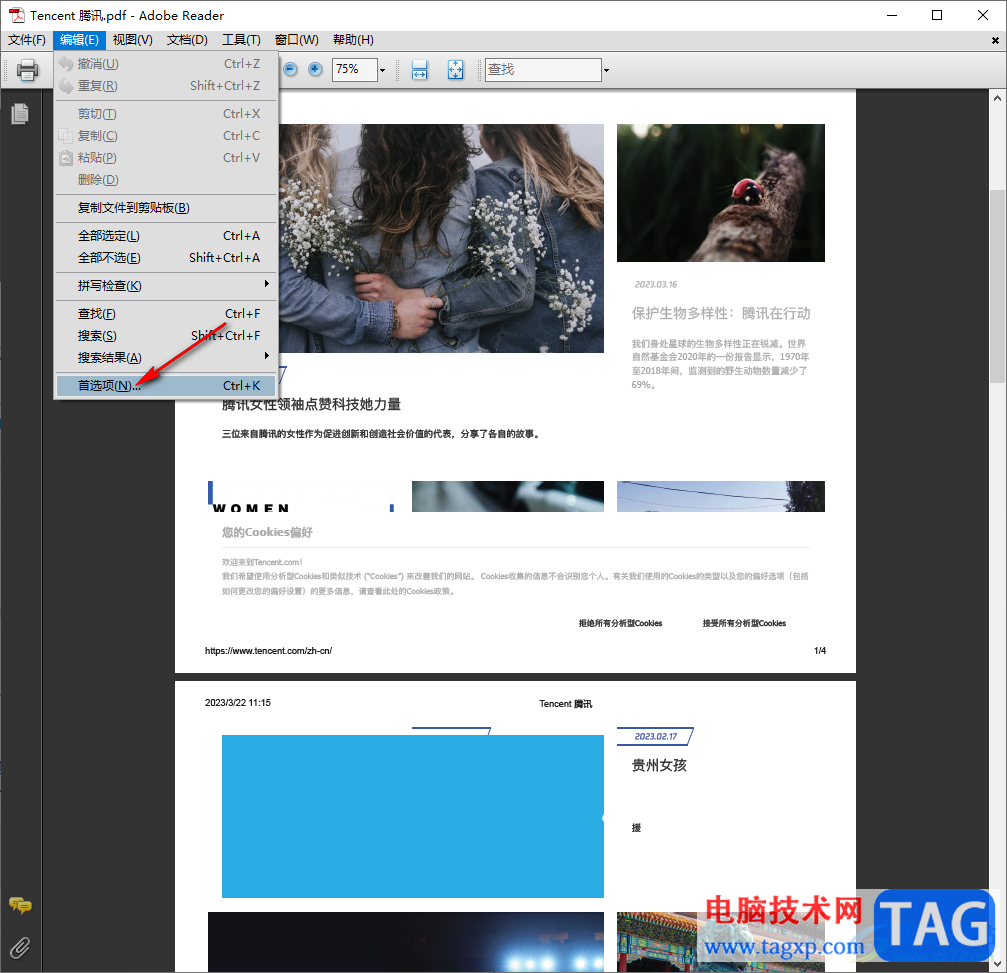Click the 75% zoom value field
1007x973 pixels.
pos(355,69)
